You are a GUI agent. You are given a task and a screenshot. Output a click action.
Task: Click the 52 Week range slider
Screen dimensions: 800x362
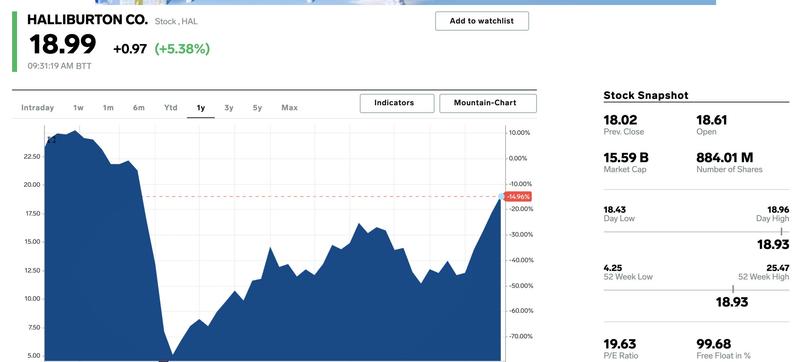pyautogui.click(x=696, y=290)
